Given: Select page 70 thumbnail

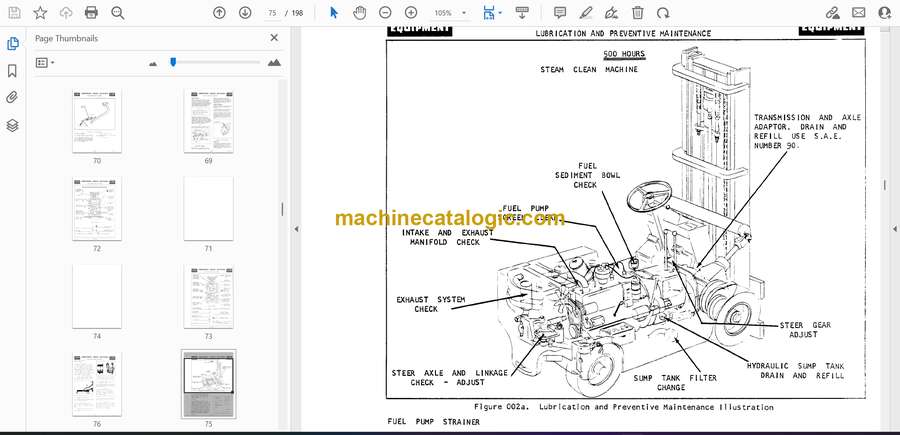Looking at the screenshot, I should tap(96, 121).
